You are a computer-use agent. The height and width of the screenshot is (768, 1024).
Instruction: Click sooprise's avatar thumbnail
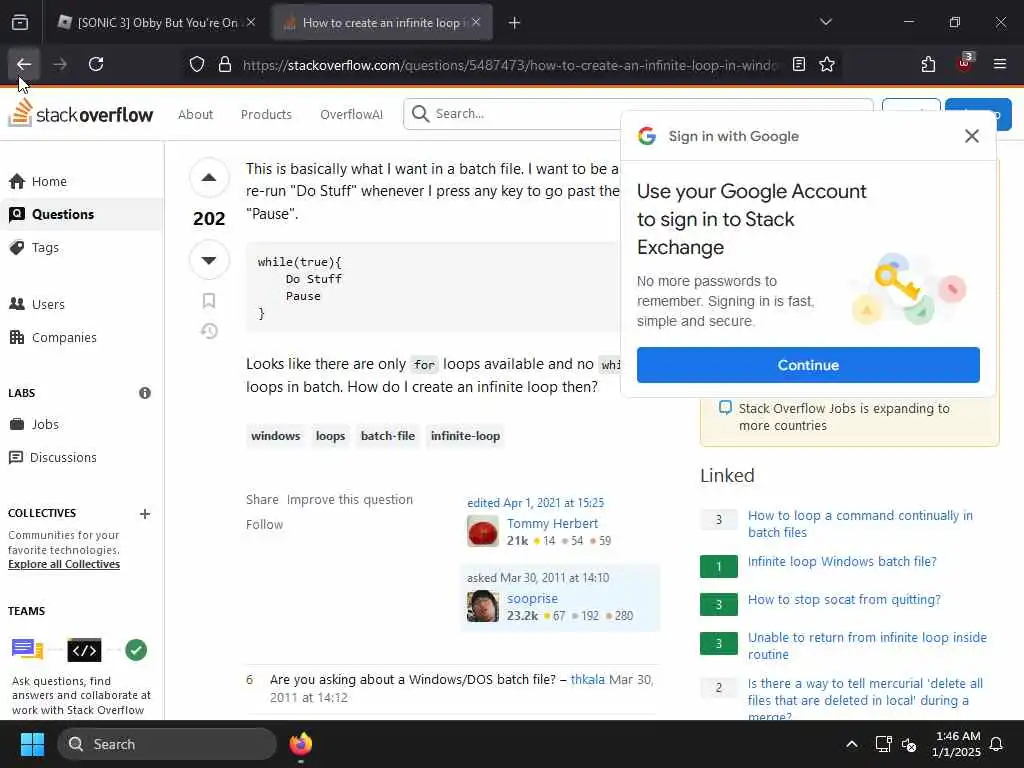[x=483, y=606]
